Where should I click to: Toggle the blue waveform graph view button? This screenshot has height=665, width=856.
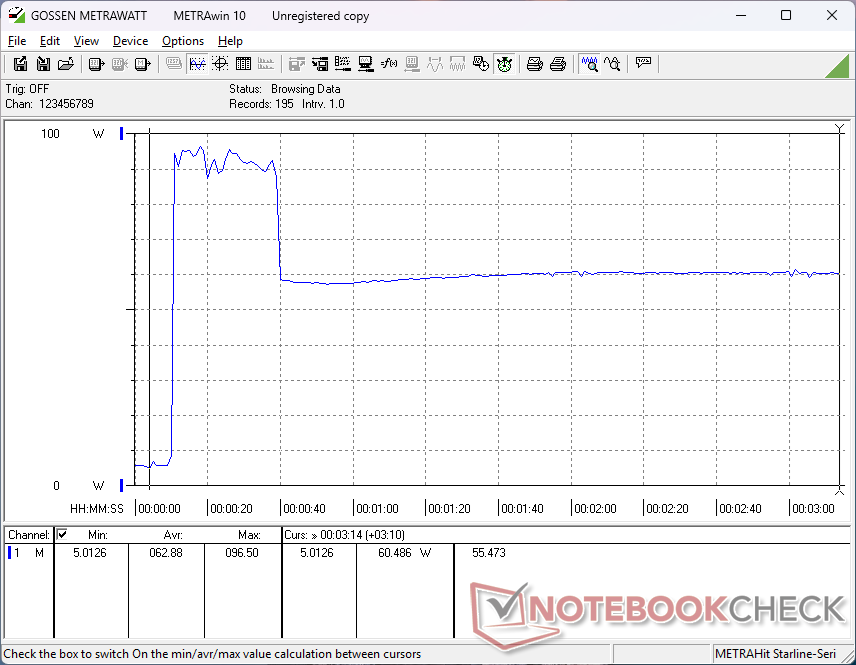197,64
